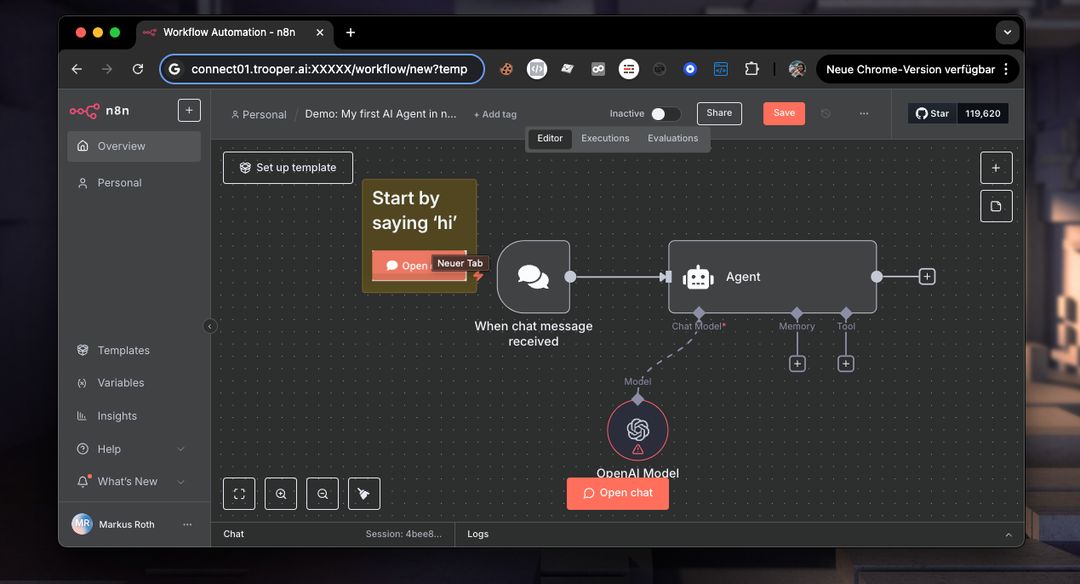Click the zoom in icon
This screenshot has height=584, width=1080.
[281, 494]
